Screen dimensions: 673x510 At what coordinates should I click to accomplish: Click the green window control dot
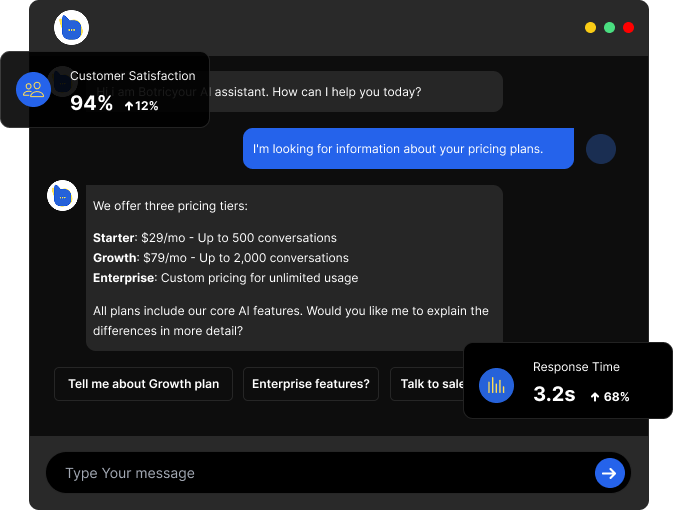click(x=609, y=28)
